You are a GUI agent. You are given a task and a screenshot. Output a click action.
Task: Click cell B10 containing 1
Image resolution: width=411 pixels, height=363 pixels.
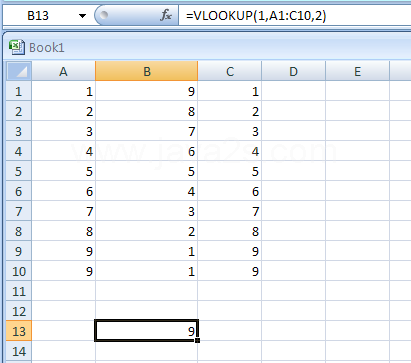tap(147, 271)
